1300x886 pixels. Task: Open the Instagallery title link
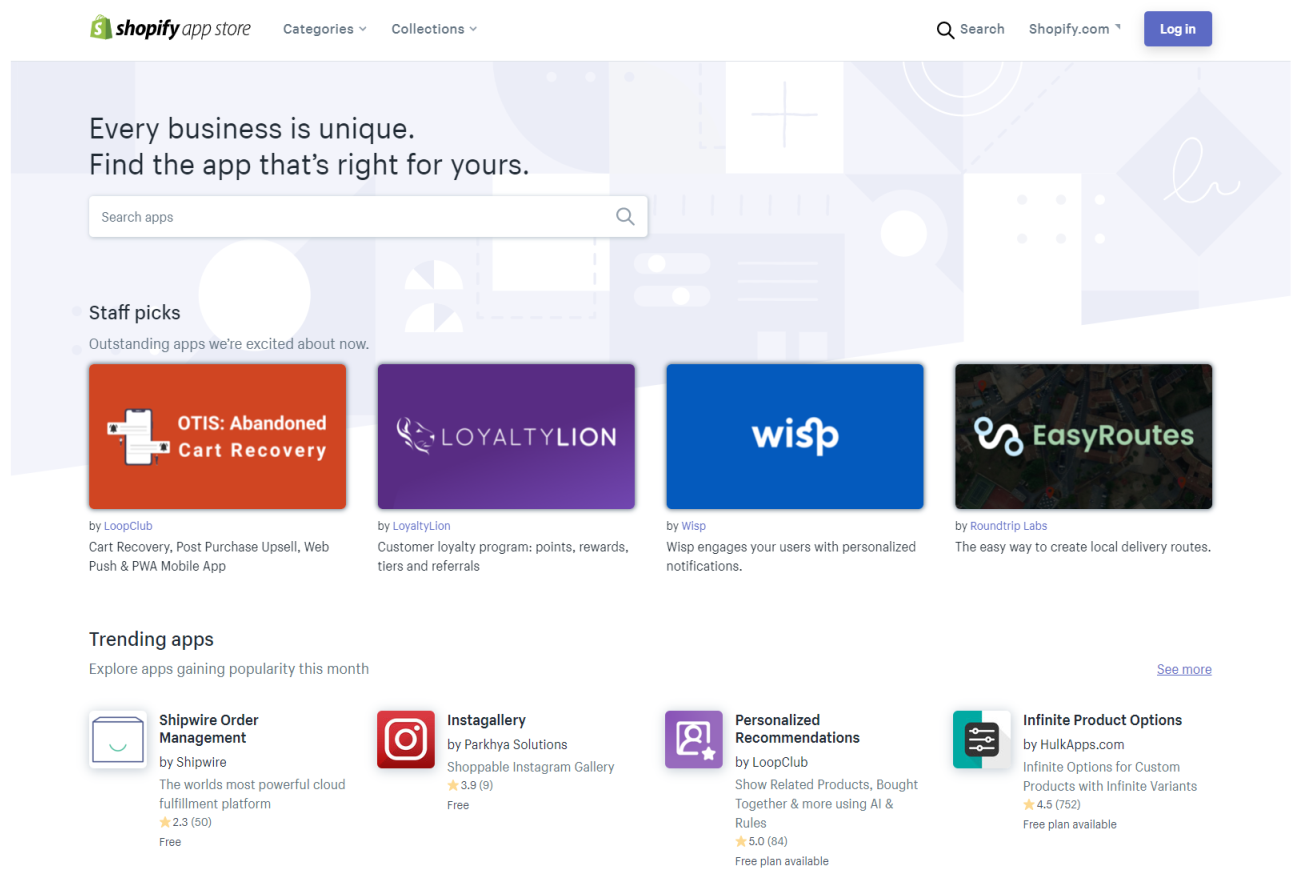pos(487,720)
